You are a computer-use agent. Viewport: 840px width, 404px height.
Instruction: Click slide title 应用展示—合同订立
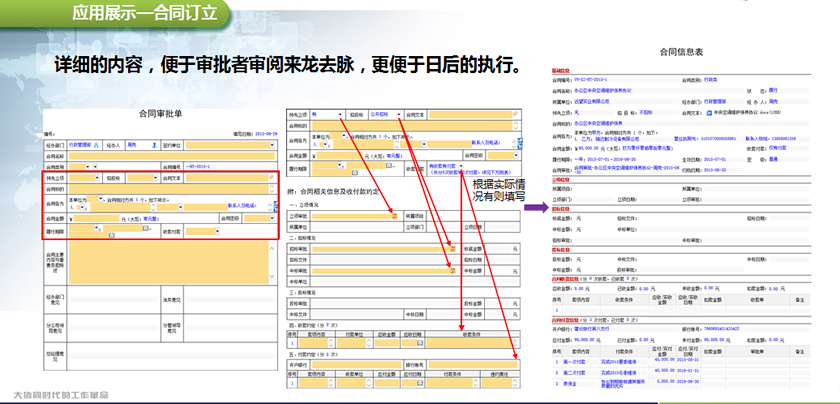tap(145, 12)
